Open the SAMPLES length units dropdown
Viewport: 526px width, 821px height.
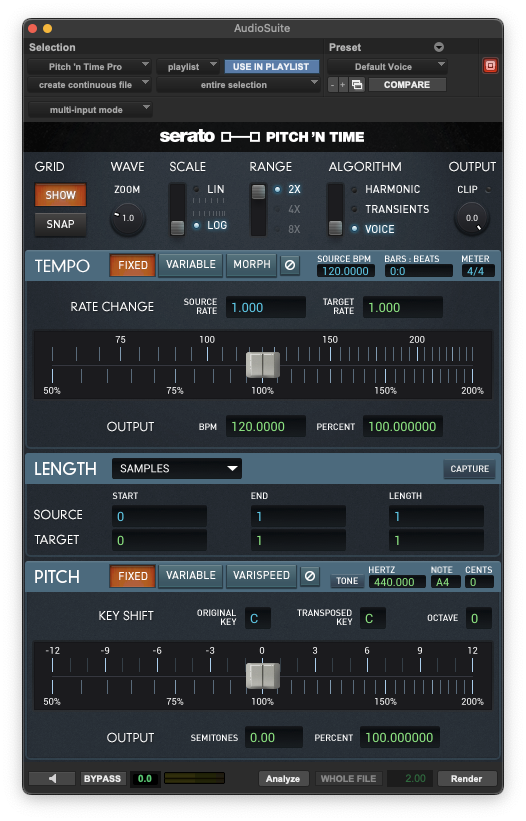[x=176, y=468]
